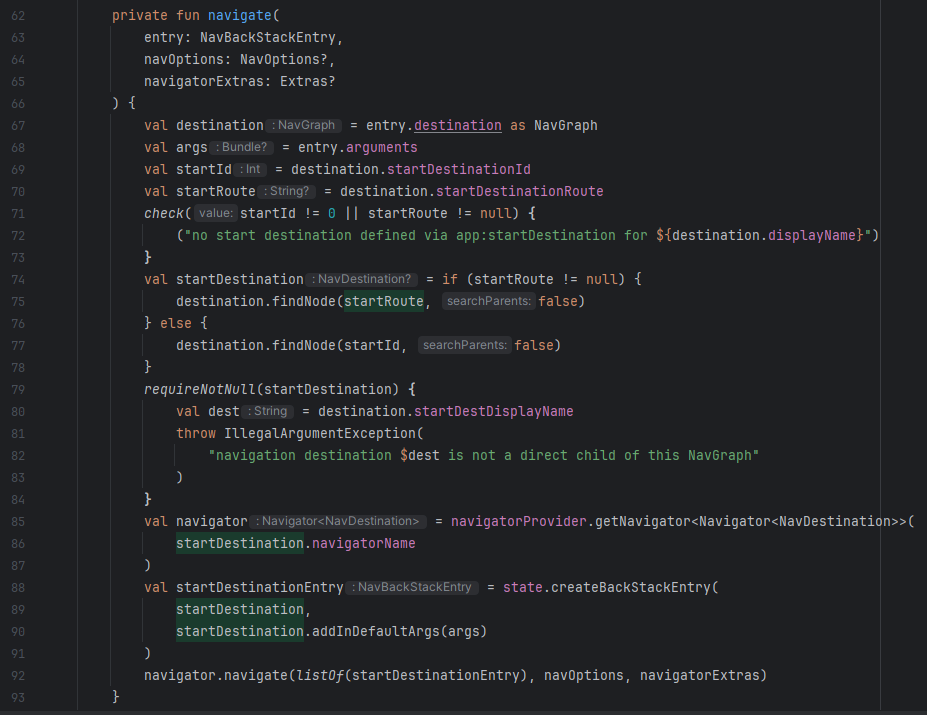Click $dest template variable in error string
927x715 pixels.
point(420,455)
